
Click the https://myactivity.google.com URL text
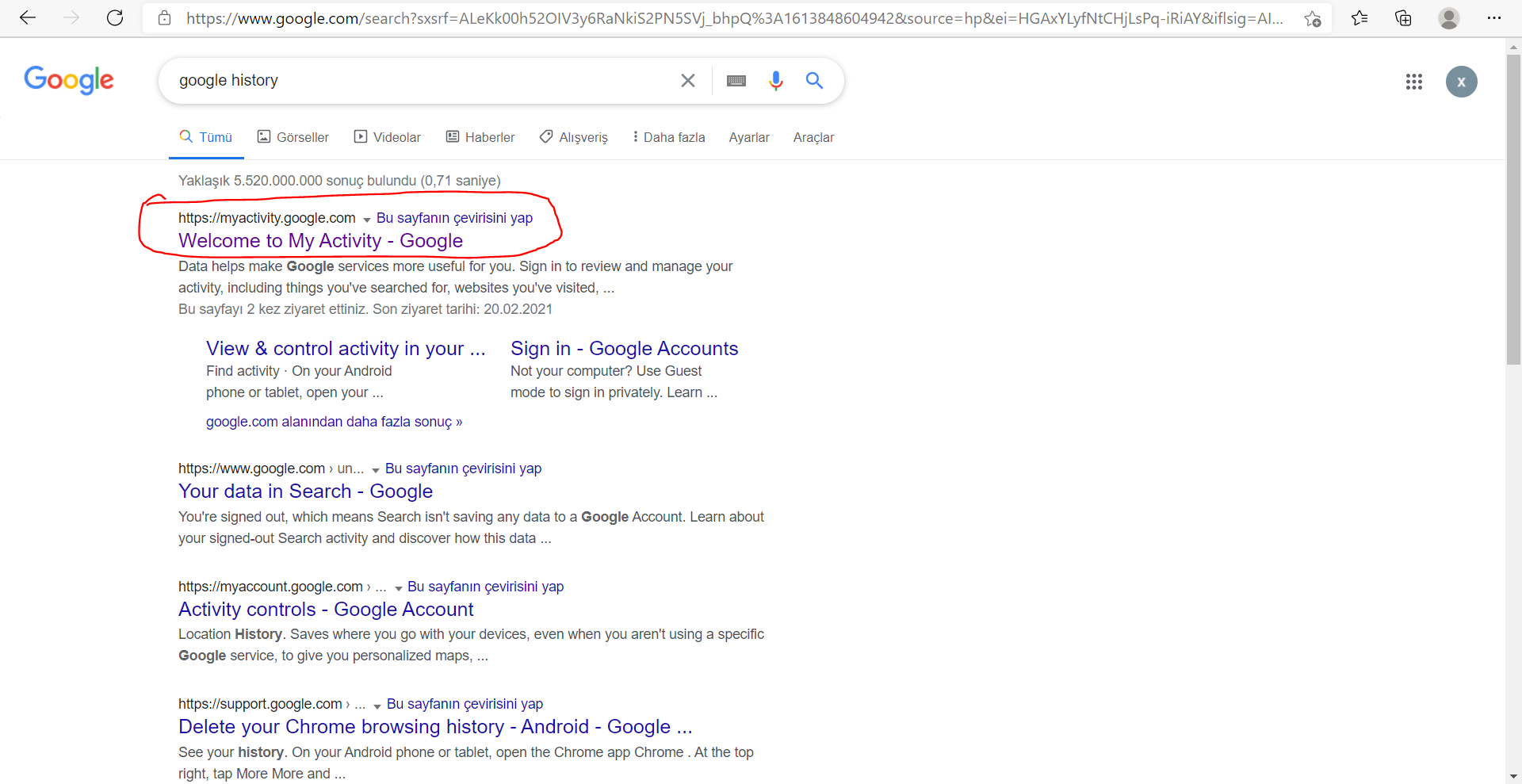[267, 218]
